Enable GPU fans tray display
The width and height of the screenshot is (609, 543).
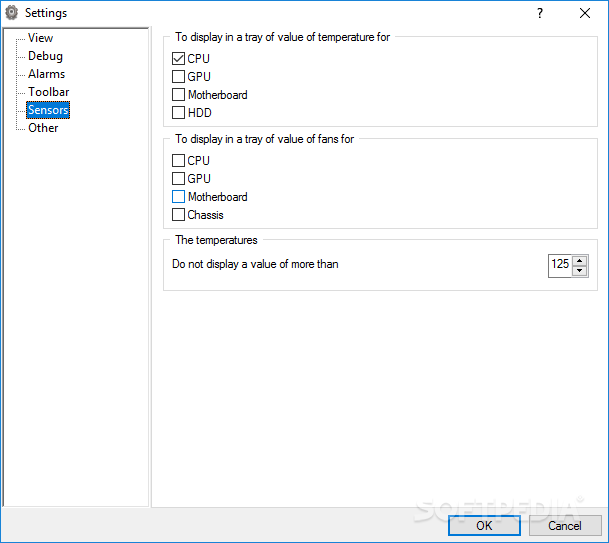coord(179,179)
